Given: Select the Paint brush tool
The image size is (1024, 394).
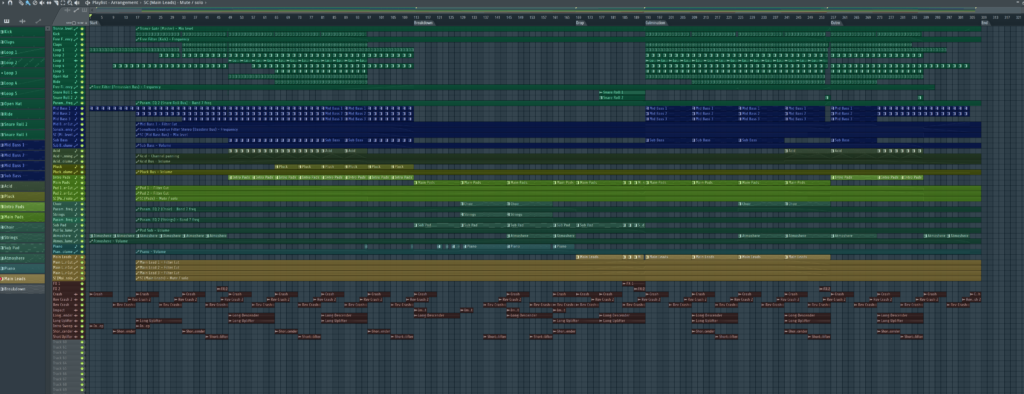Looking at the screenshot, I should tap(27, 3).
